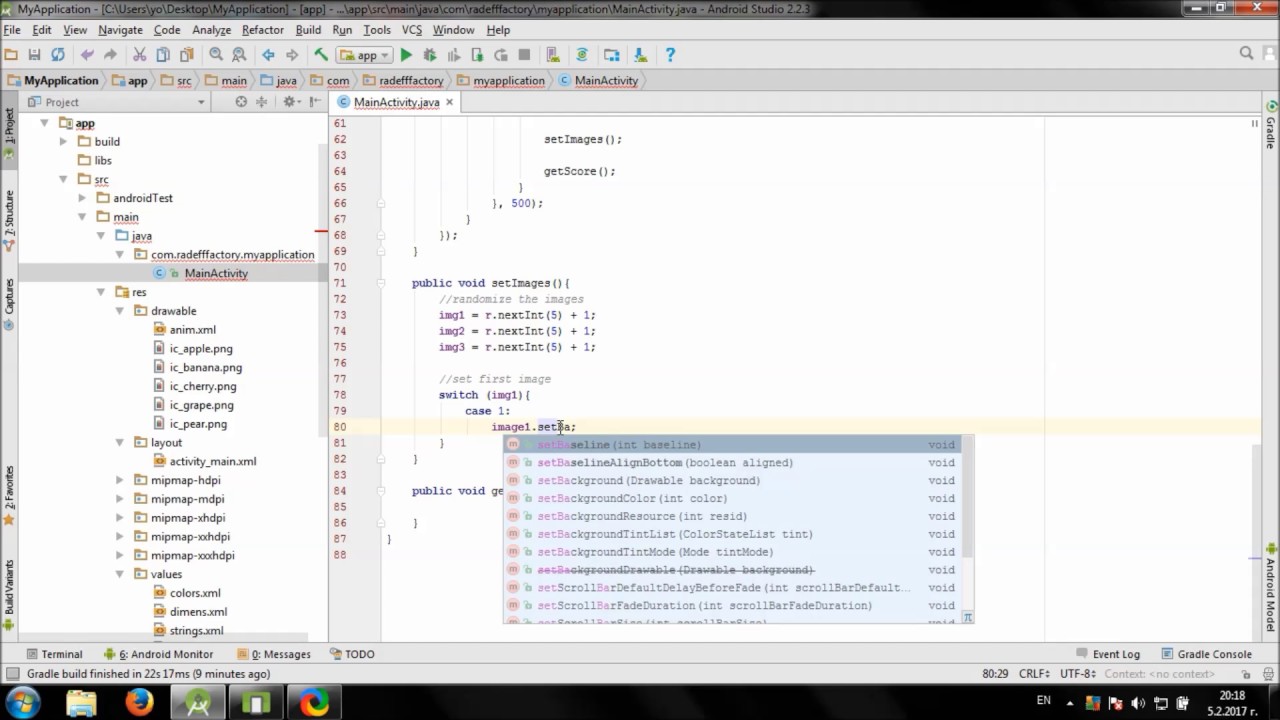Open the UTF-8 encoding selector
The image size is (1280, 720).
coord(1079,674)
